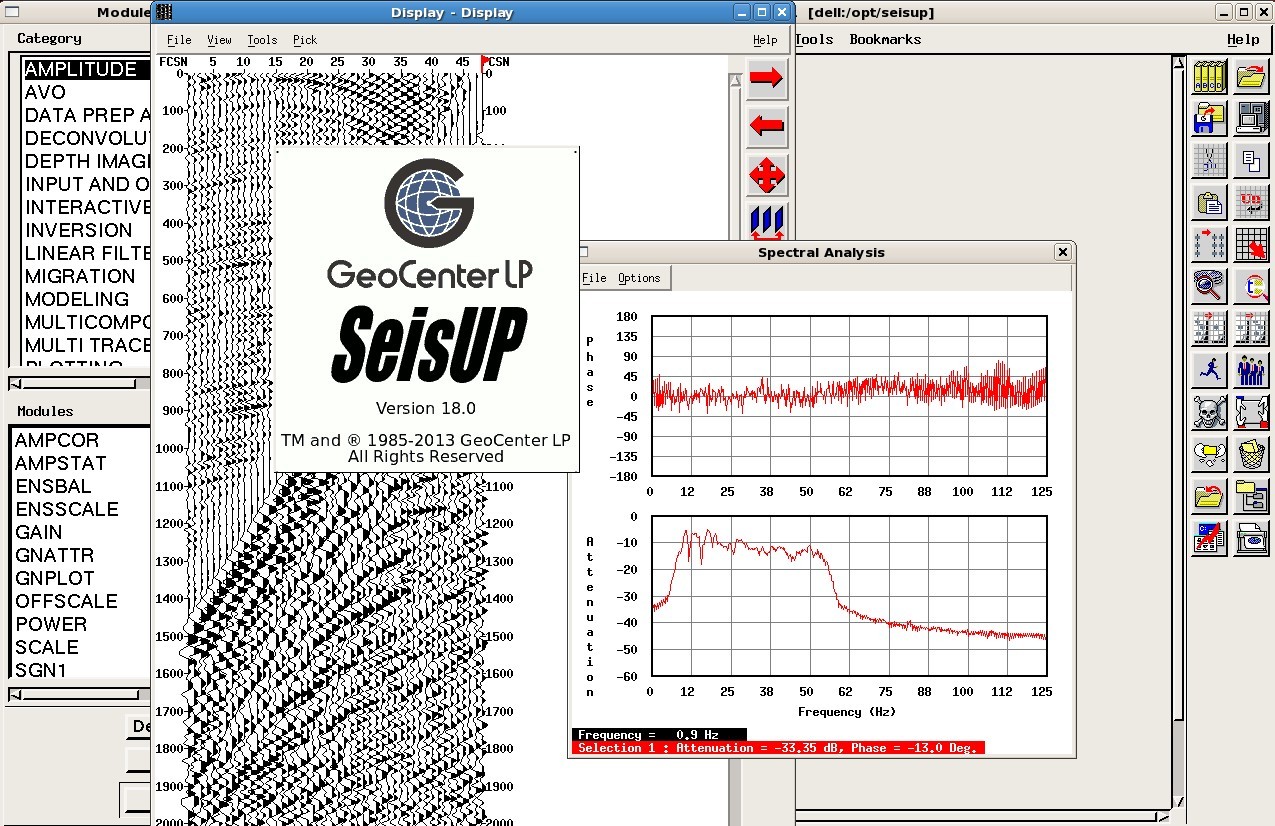Click the group of people icon

click(1251, 371)
